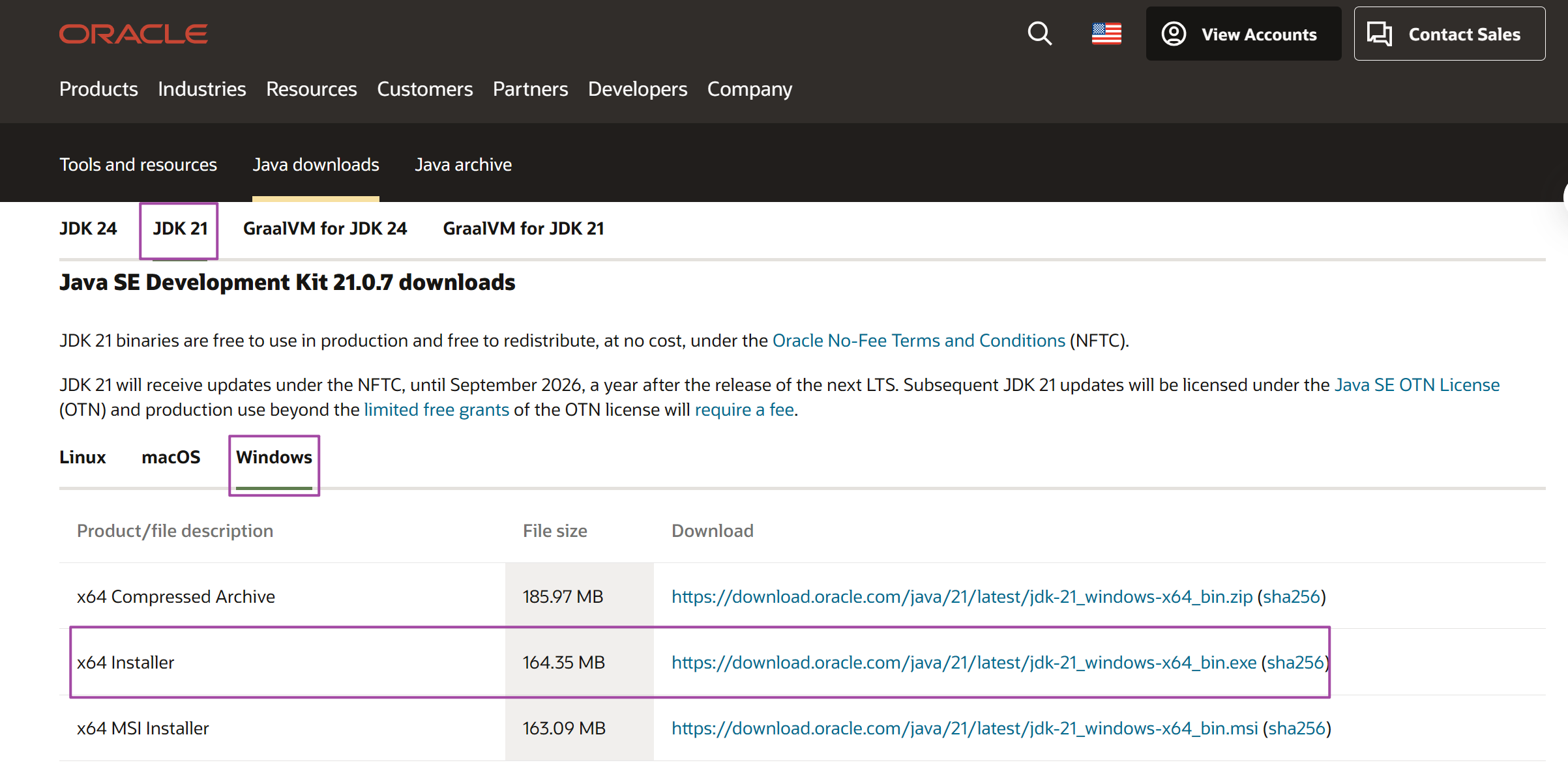Open View Accounts
The width and height of the screenshot is (1568, 767).
click(x=1243, y=33)
